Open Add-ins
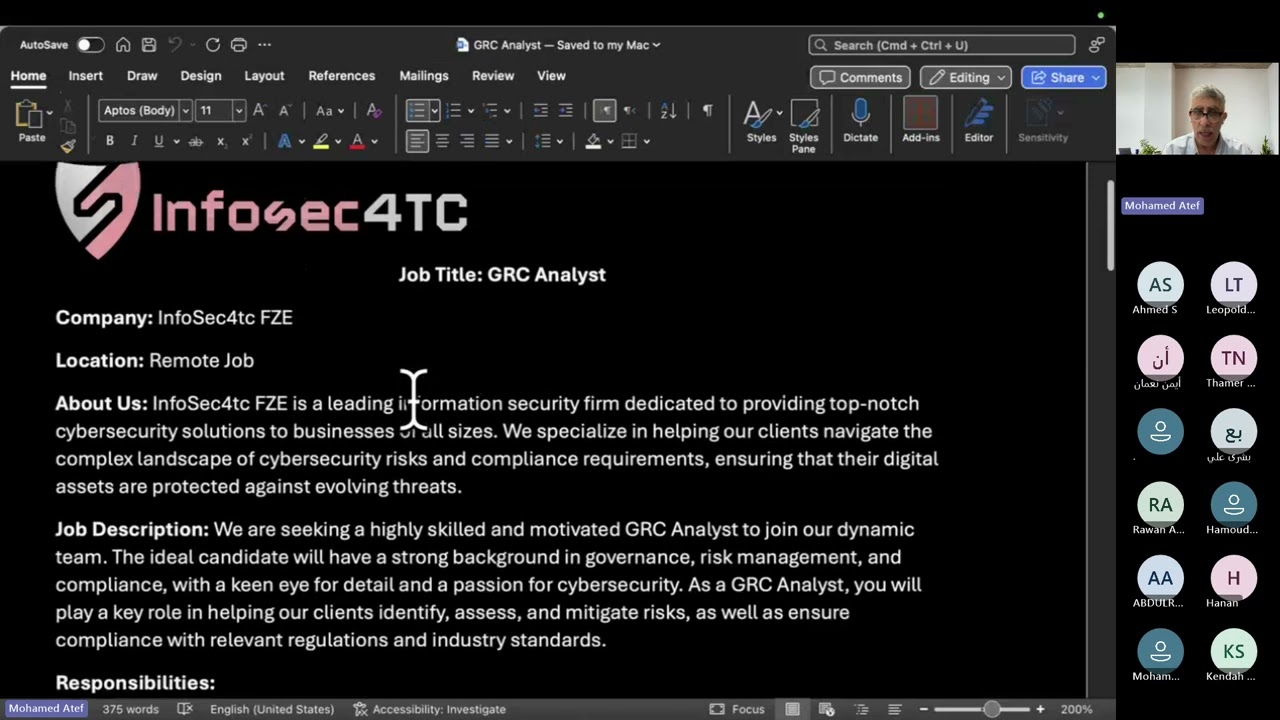1280x720 pixels. point(920,121)
